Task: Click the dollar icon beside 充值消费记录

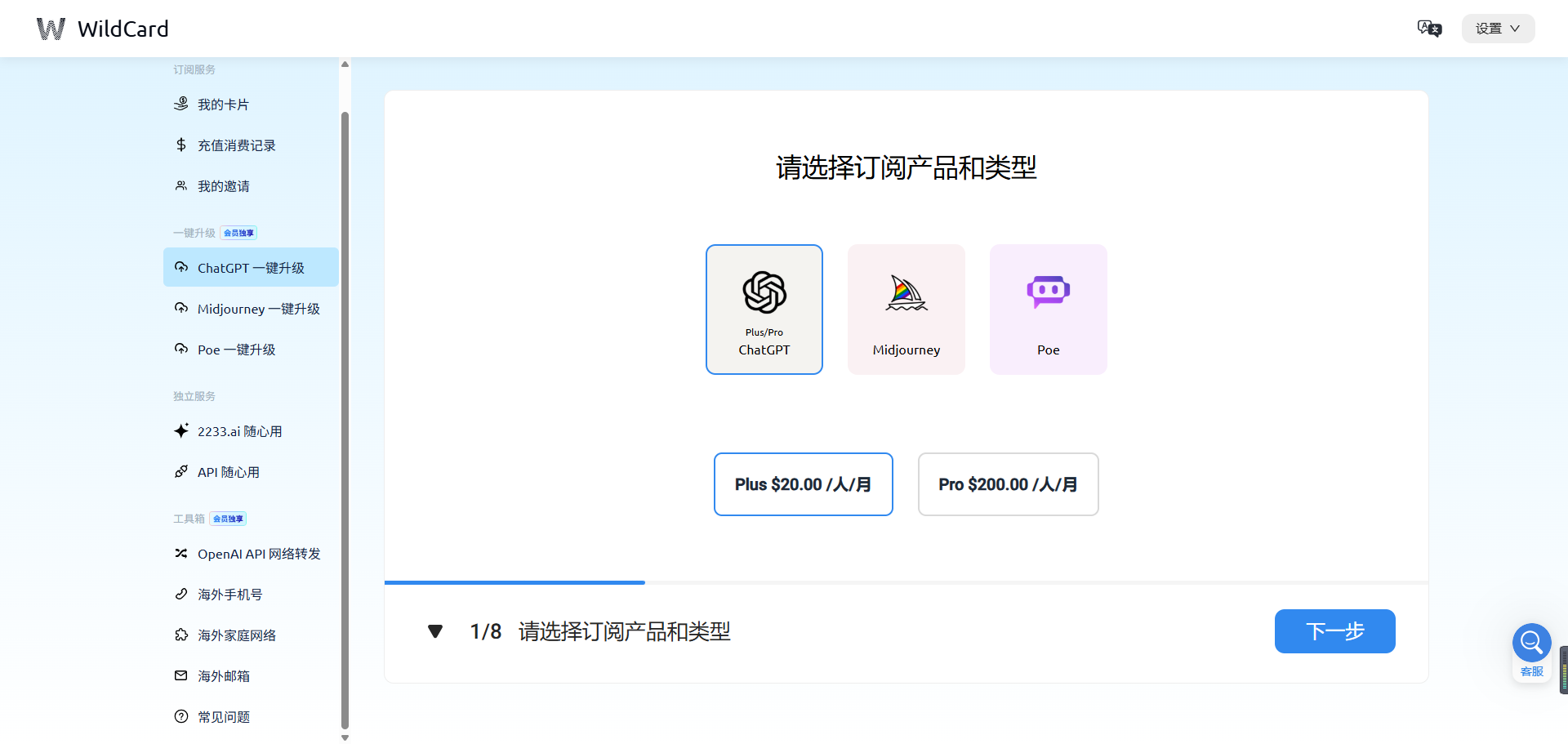Action: point(181,145)
